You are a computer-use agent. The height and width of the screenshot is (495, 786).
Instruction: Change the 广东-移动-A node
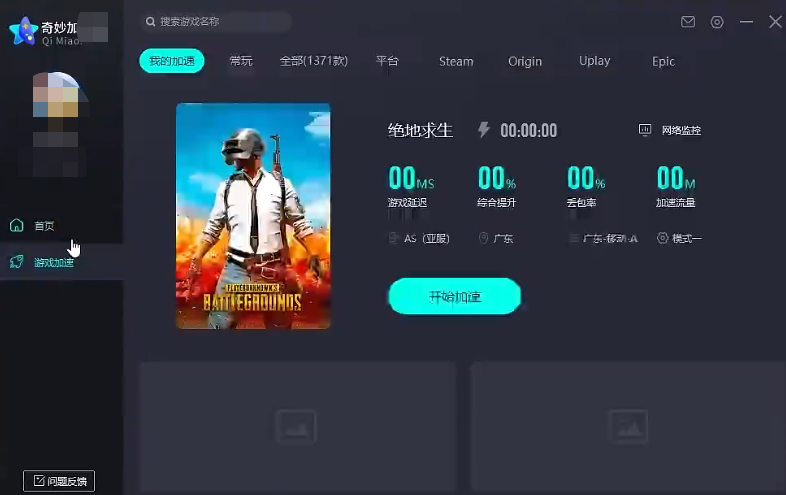(610, 238)
